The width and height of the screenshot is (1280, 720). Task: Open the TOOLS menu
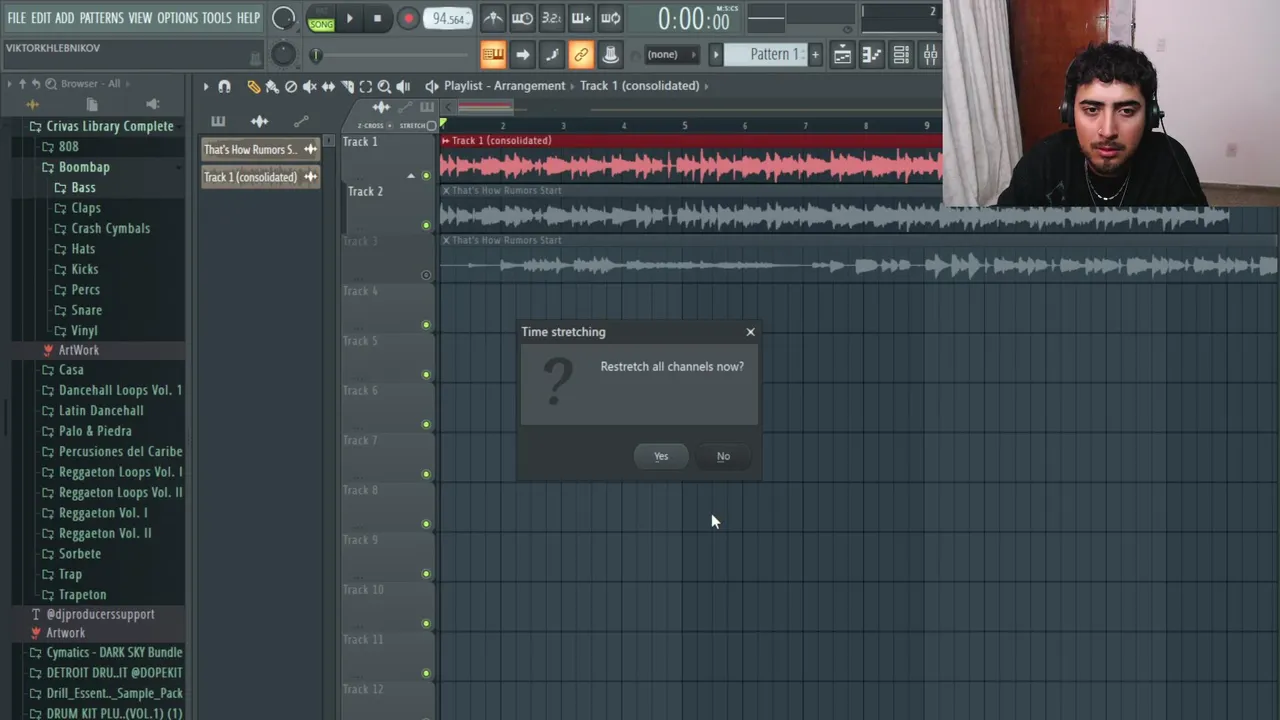pos(217,18)
